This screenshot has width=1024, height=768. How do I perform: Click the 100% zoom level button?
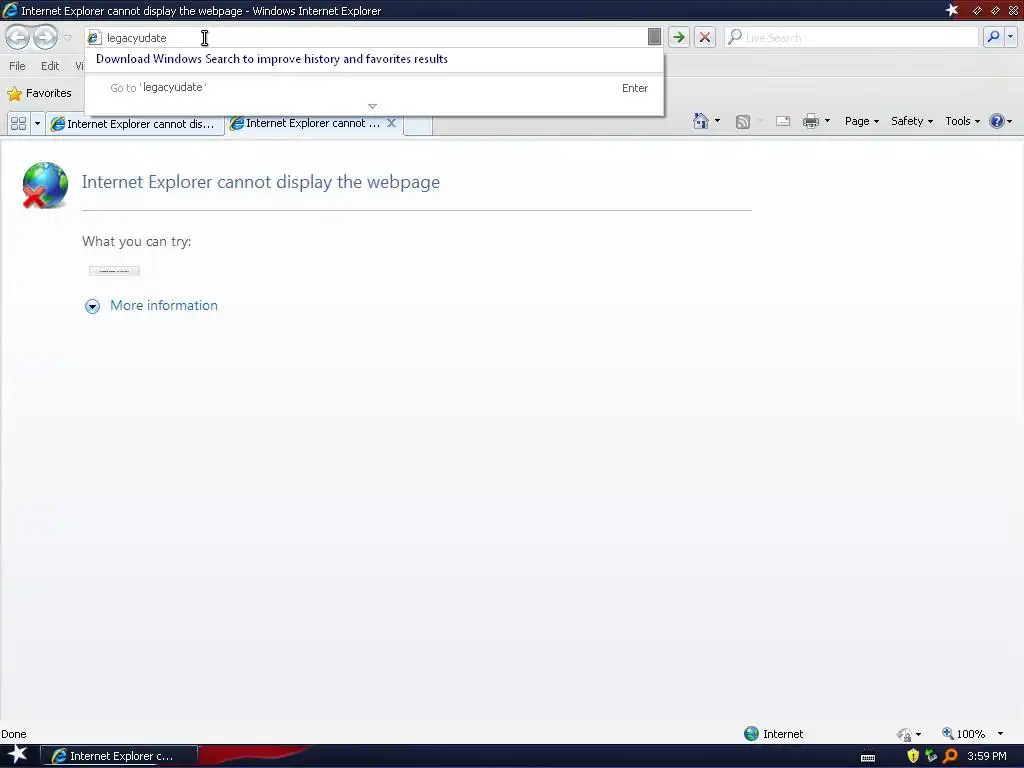963,734
